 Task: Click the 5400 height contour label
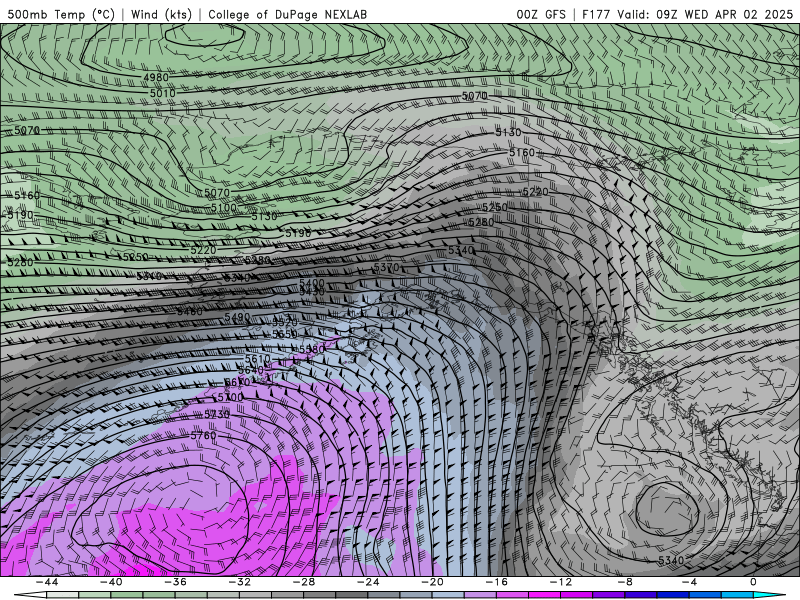coord(312,283)
